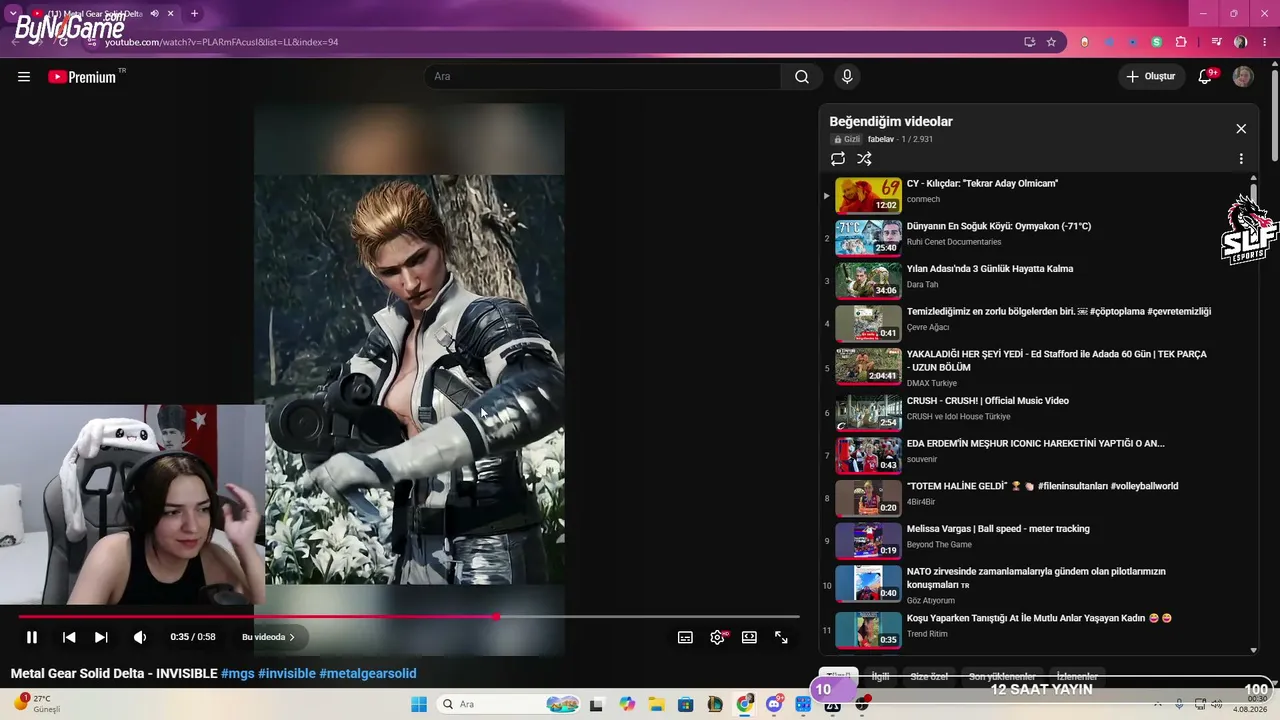Image resolution: width=1280 pixels, height=720 pixels.
Task: Open thumbnail of EDA ERDEM'İN MEŞHUR video
Action: click(x=868, y=455)
